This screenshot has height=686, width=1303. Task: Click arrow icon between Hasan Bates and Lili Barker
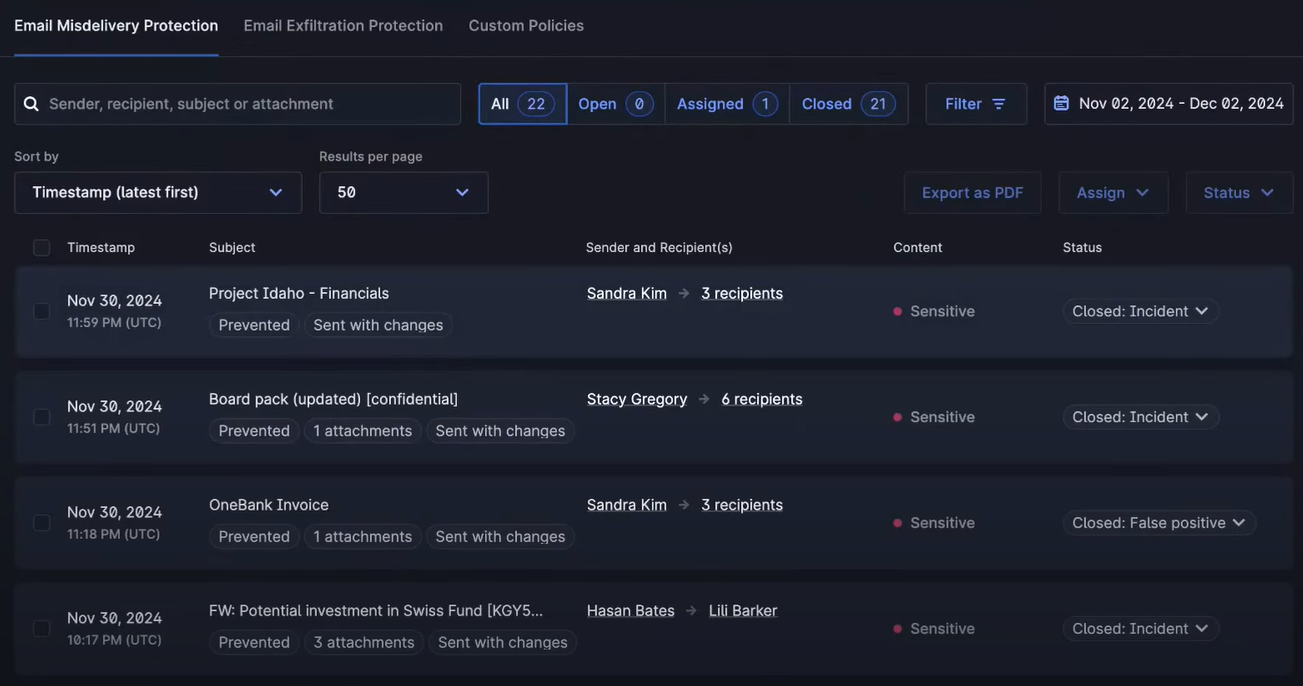coord(691,611)
